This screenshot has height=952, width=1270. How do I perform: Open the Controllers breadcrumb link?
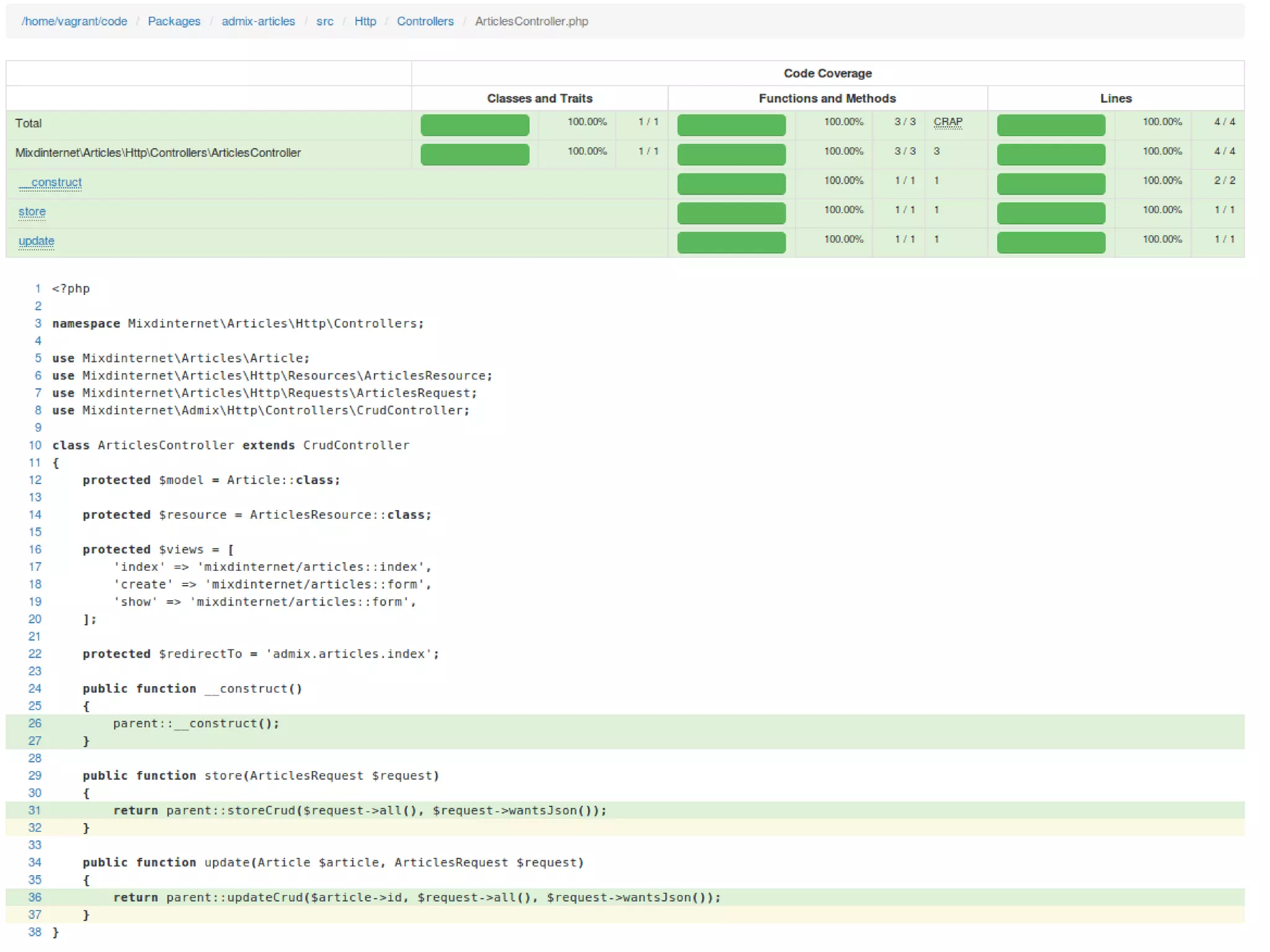425,21
